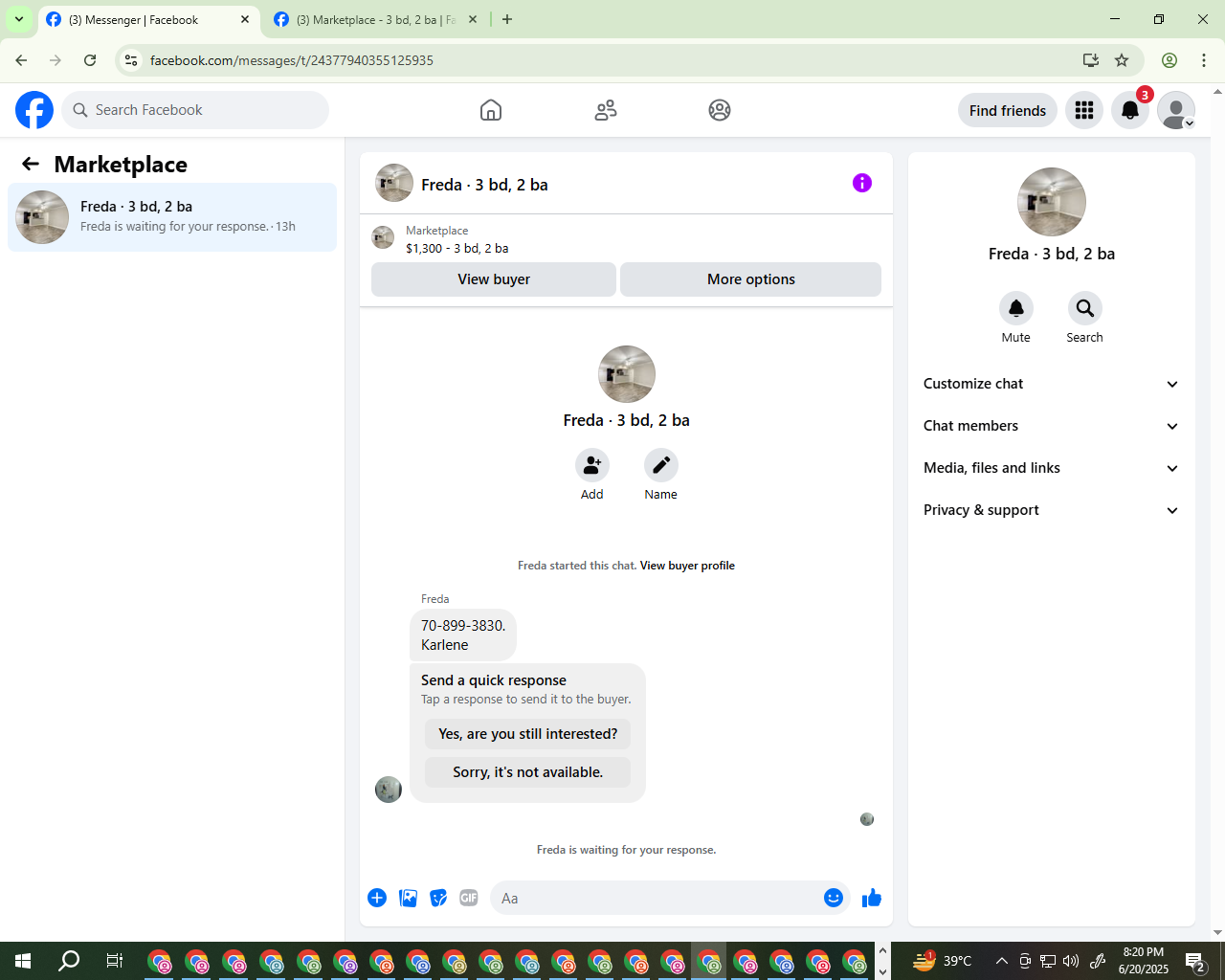The width and height of the screenshot is (1225, 980).
Task: Go back in browser history
Action: (21, 60)
